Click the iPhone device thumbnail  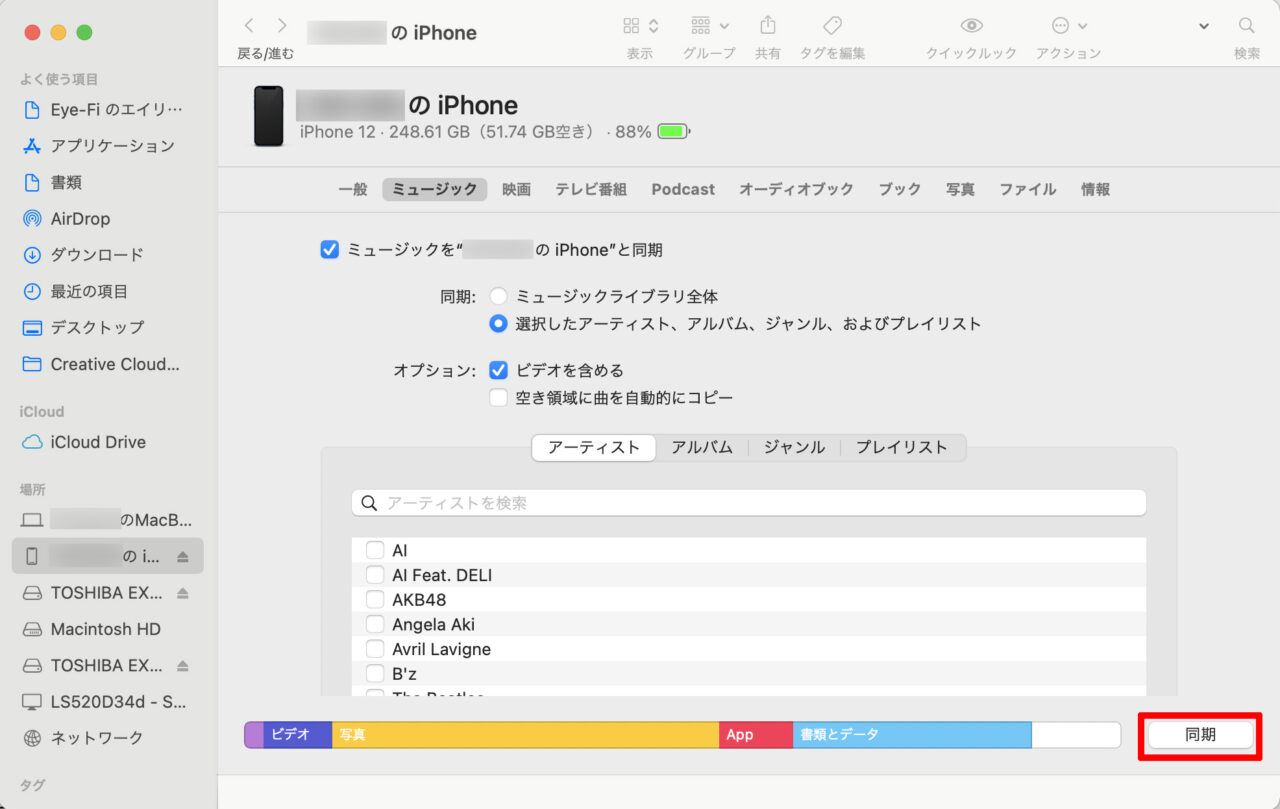268,116
